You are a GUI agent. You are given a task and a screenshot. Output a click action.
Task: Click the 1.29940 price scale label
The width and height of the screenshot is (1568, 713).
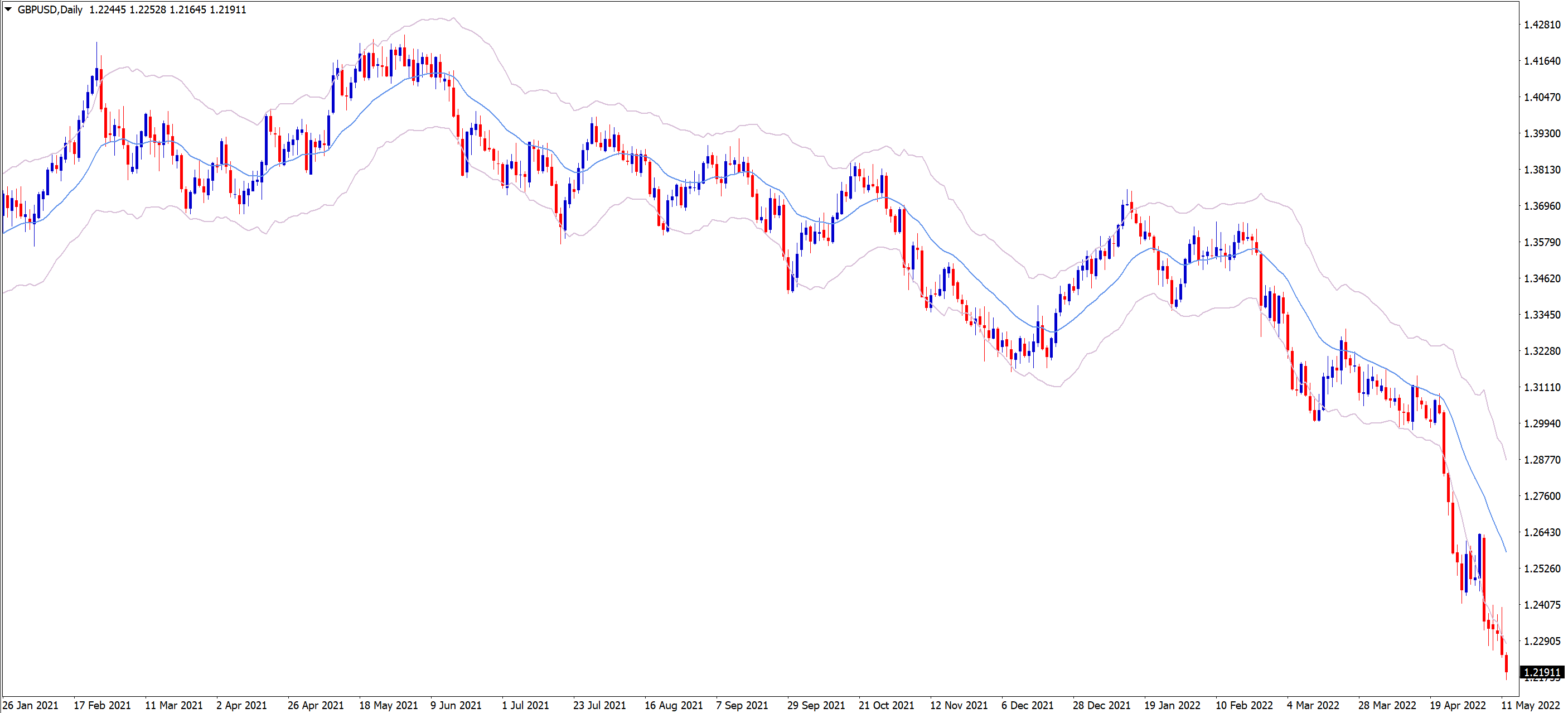click(1542, 423)
